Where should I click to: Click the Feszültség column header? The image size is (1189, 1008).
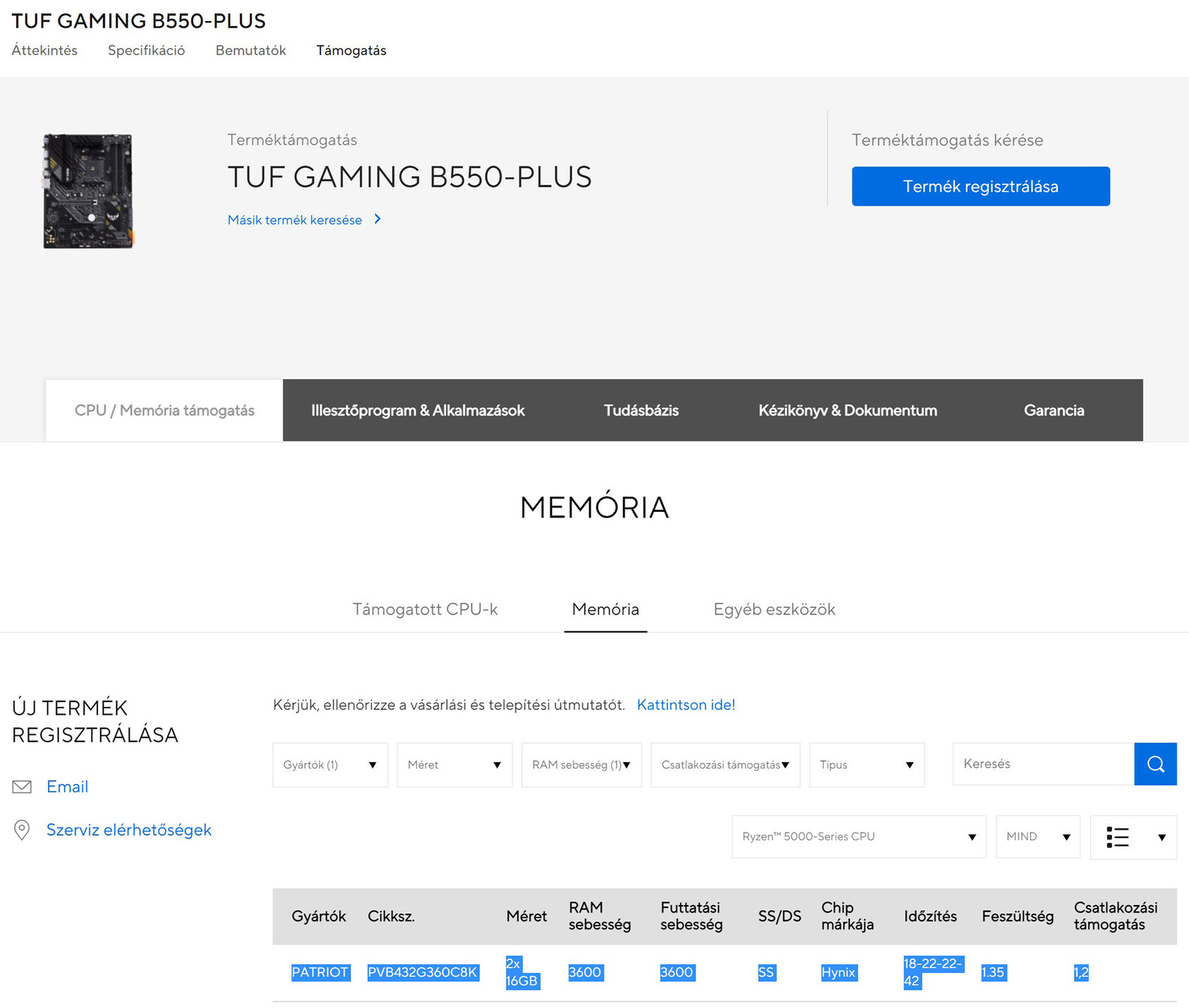[x=1018, y=916]
